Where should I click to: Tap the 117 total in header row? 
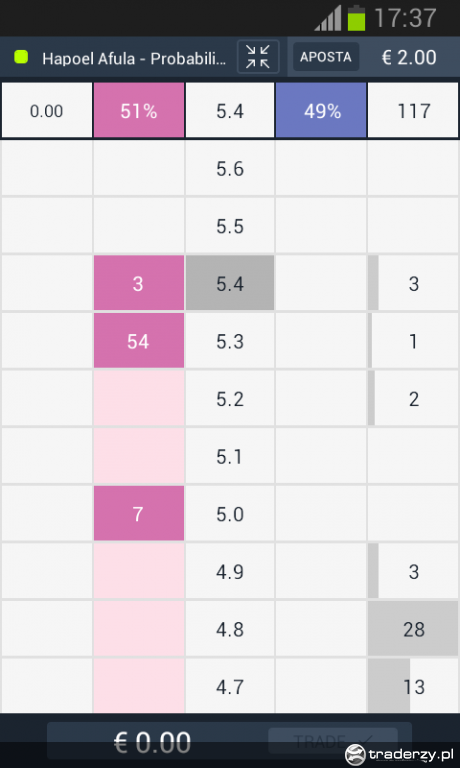coord(413,111)
